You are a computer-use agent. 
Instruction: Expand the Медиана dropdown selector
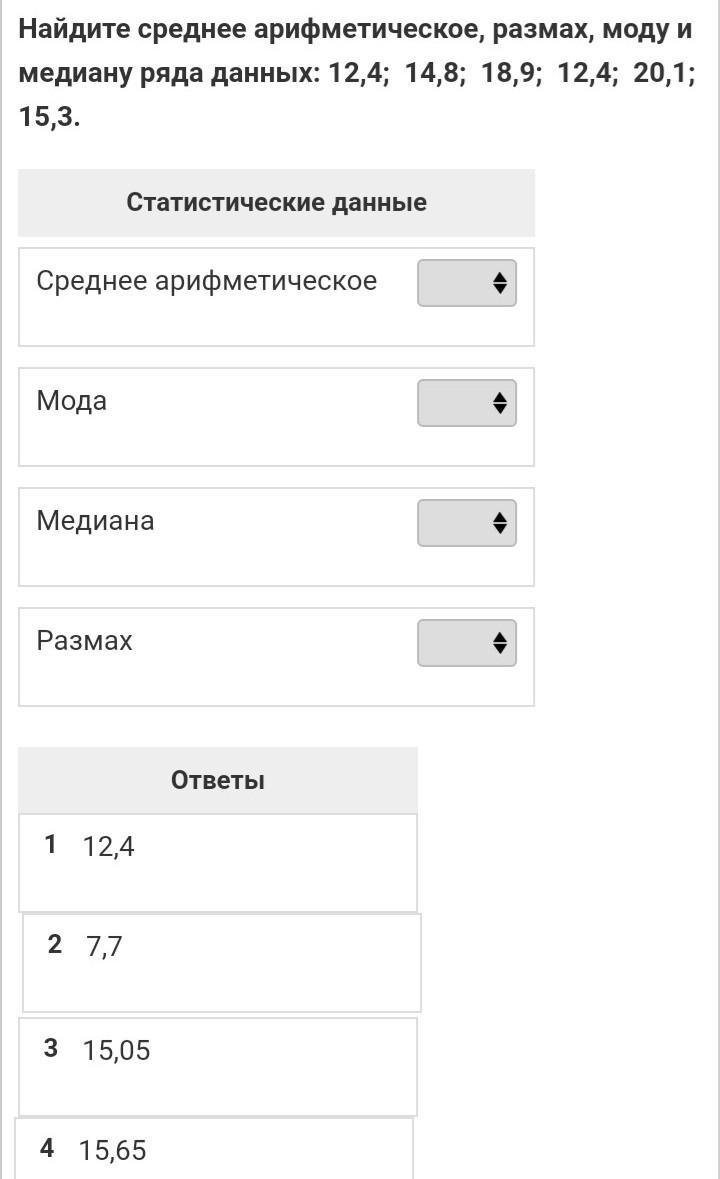(466, 523)
